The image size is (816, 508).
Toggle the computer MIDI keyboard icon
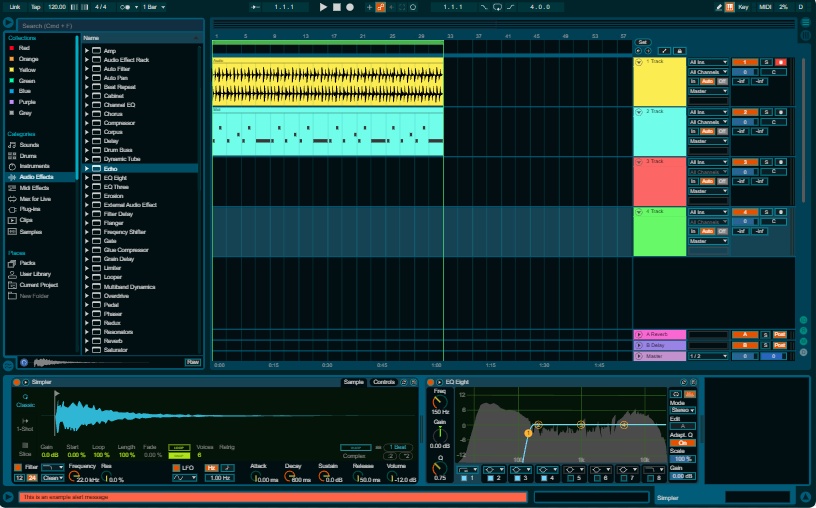pos(730,7)
